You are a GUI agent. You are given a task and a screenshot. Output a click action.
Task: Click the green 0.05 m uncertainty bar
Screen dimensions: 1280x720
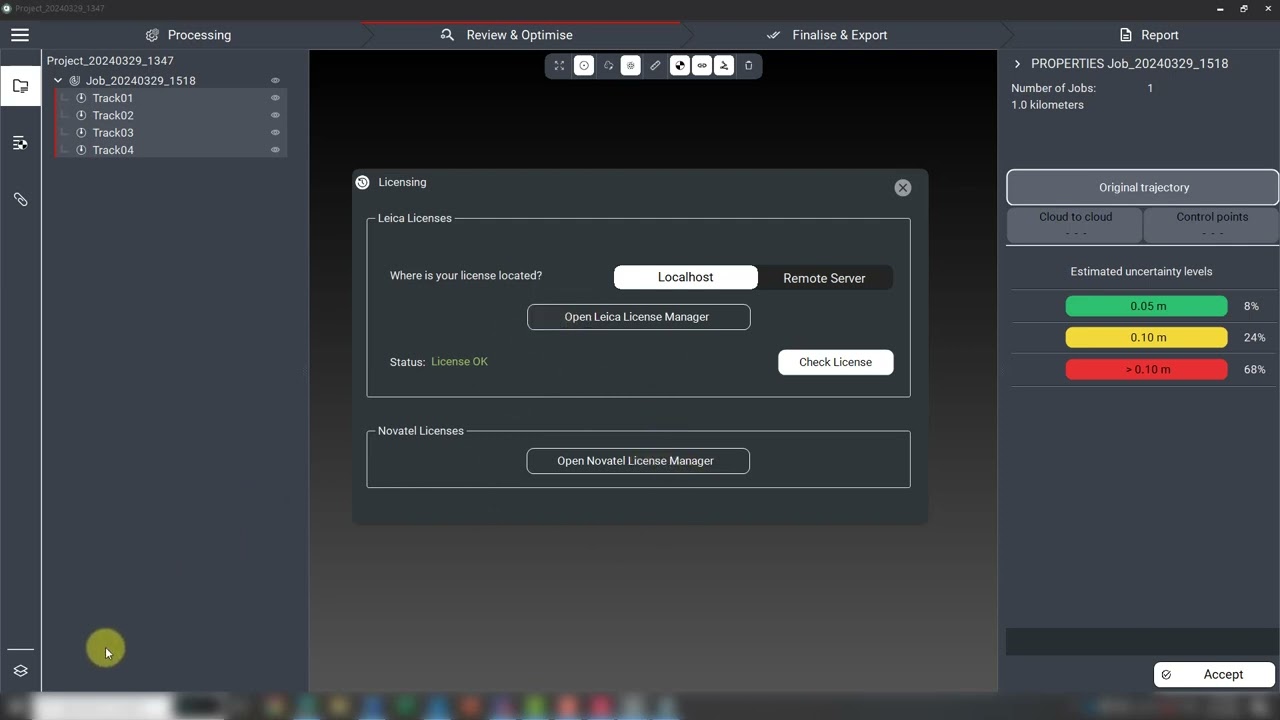tap(1146, 306)
